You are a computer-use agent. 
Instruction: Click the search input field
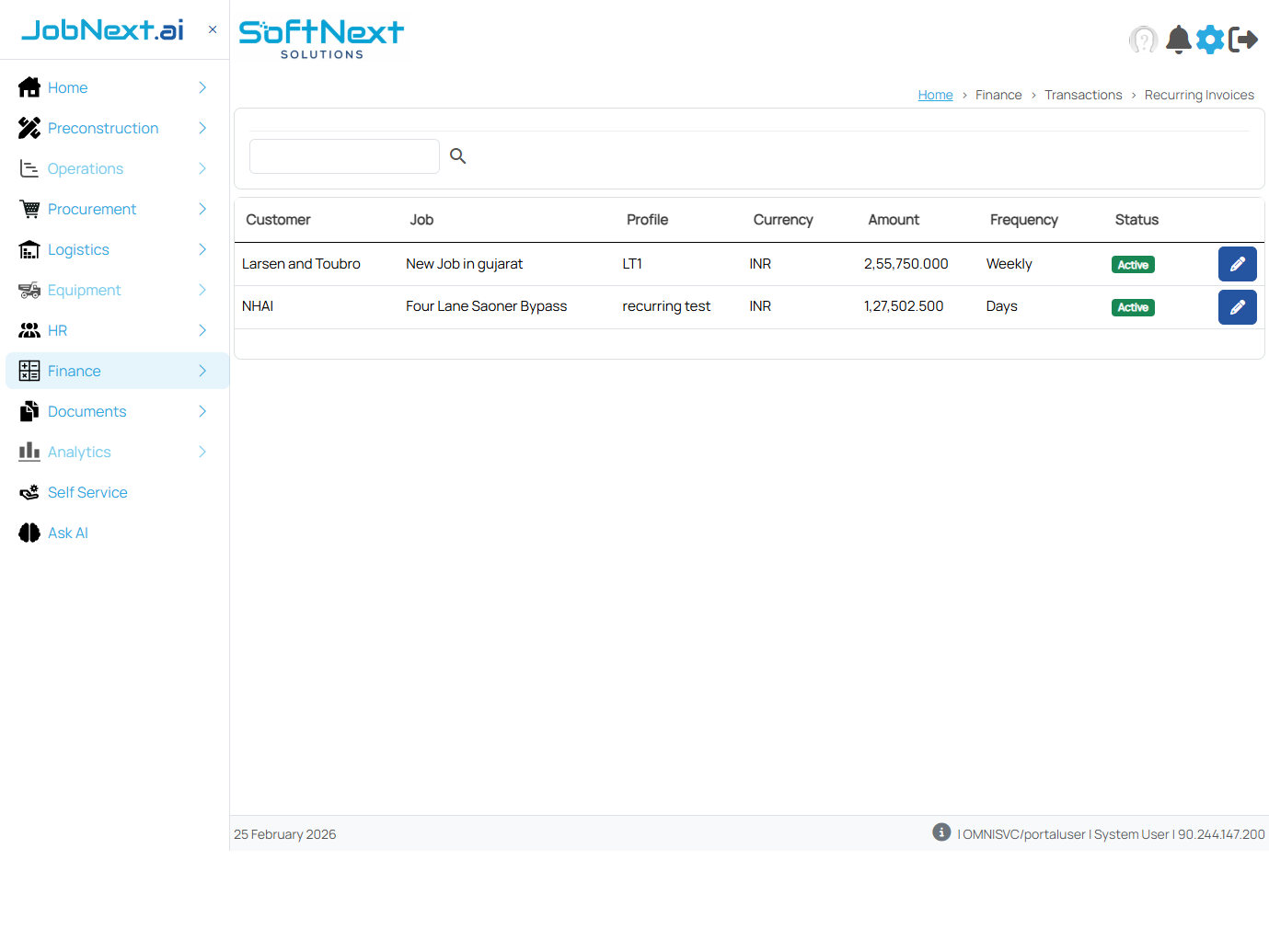(344, 156)
